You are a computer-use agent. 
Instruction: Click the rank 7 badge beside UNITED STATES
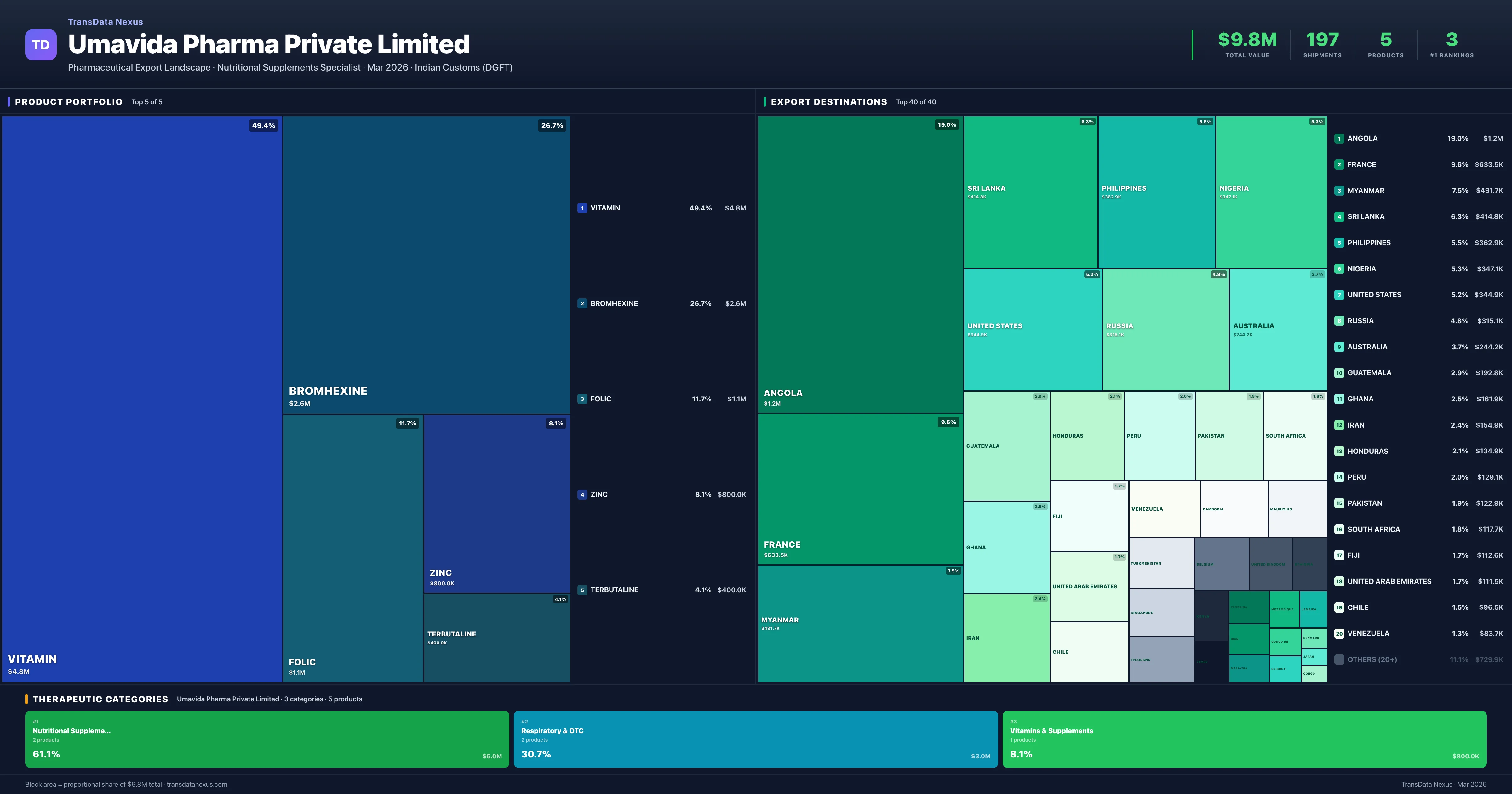[x=1339, y=295]
